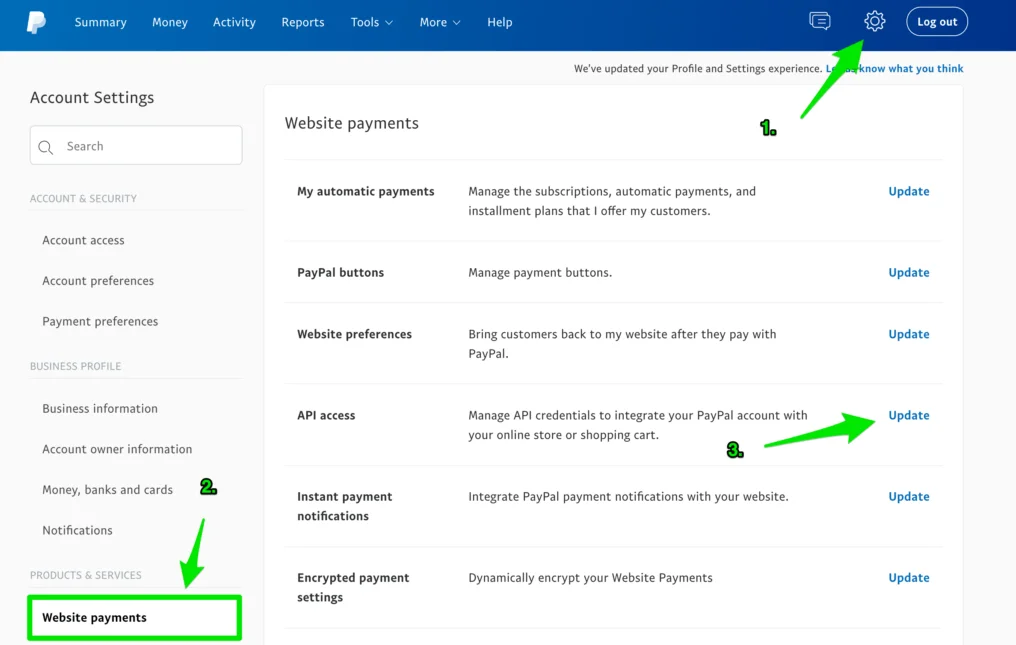Open the settings gear icon

click(874, 21)
